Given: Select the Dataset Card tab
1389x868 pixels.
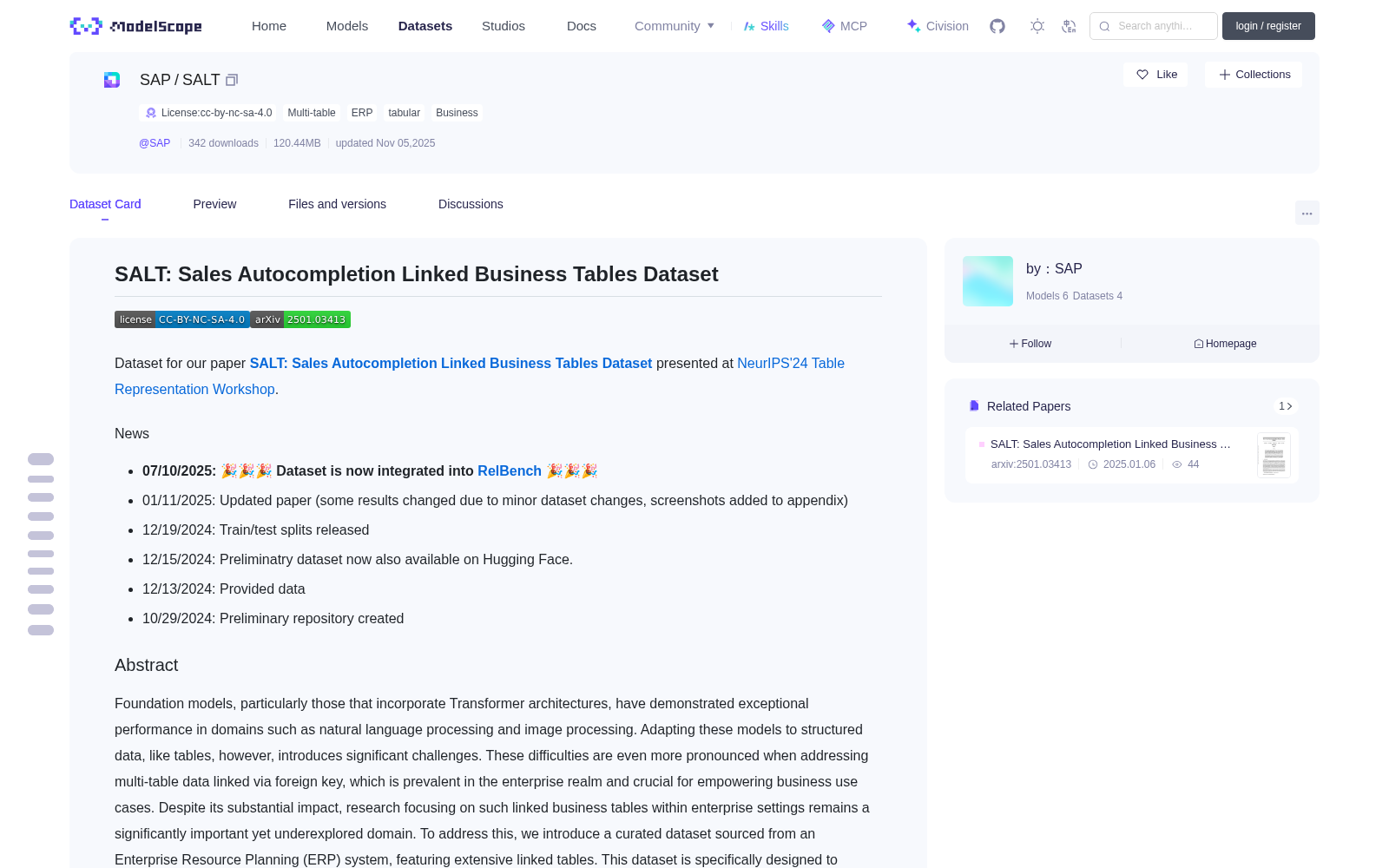Looking at the screenshot, I should pos(105,204).
